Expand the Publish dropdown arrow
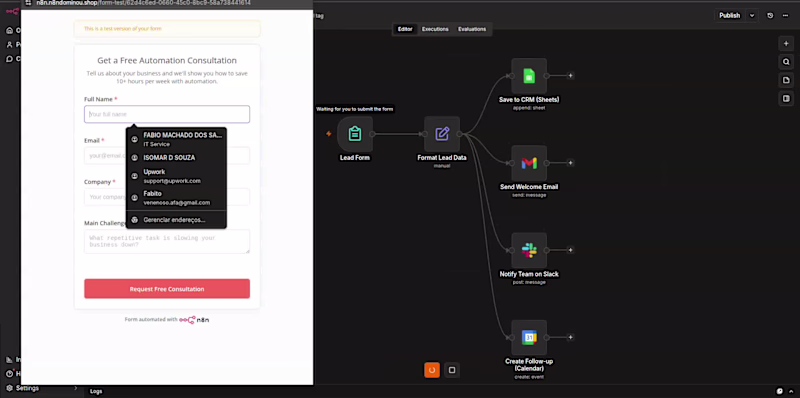 [752, 15]
